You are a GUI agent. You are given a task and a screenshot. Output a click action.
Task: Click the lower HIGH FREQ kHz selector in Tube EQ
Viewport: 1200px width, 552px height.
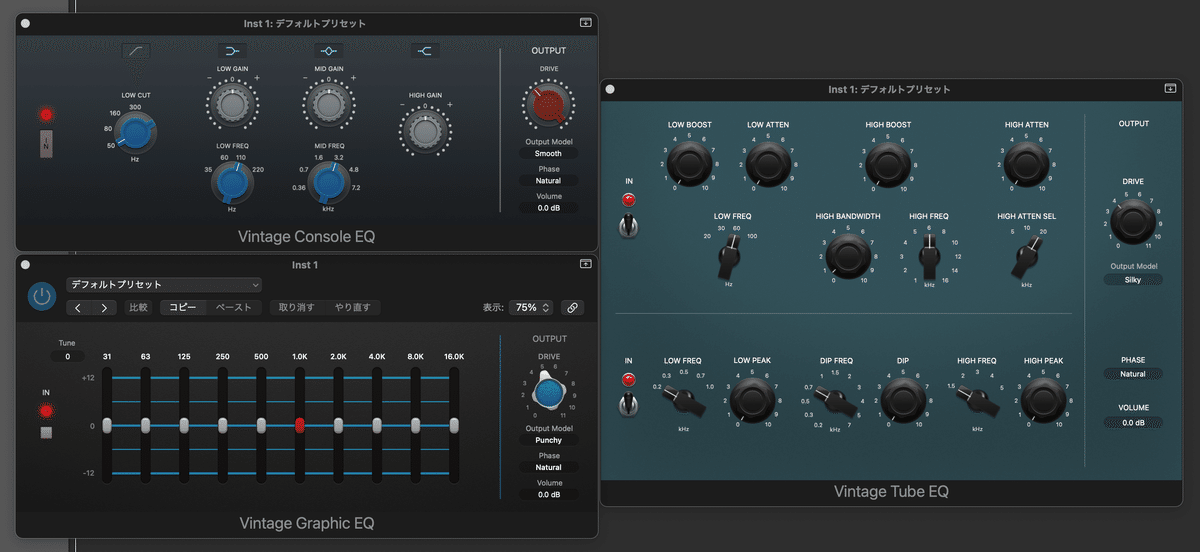click(x=977, y=402)
